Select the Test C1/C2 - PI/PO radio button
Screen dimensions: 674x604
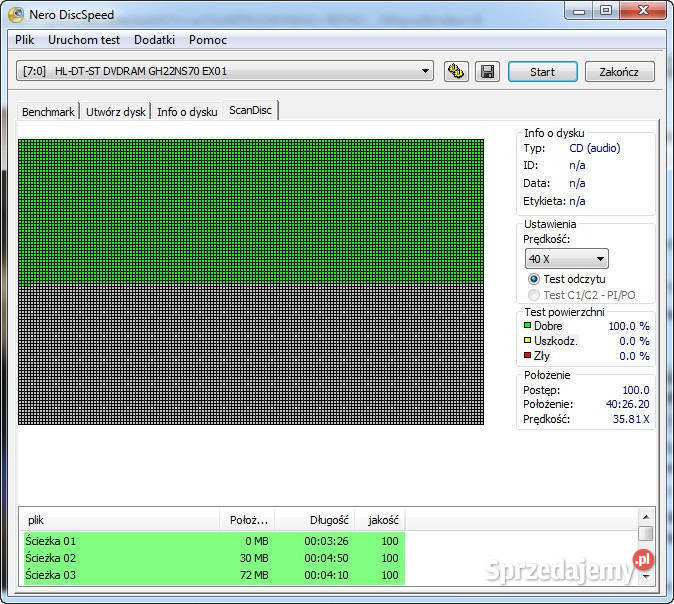(533, 295)
